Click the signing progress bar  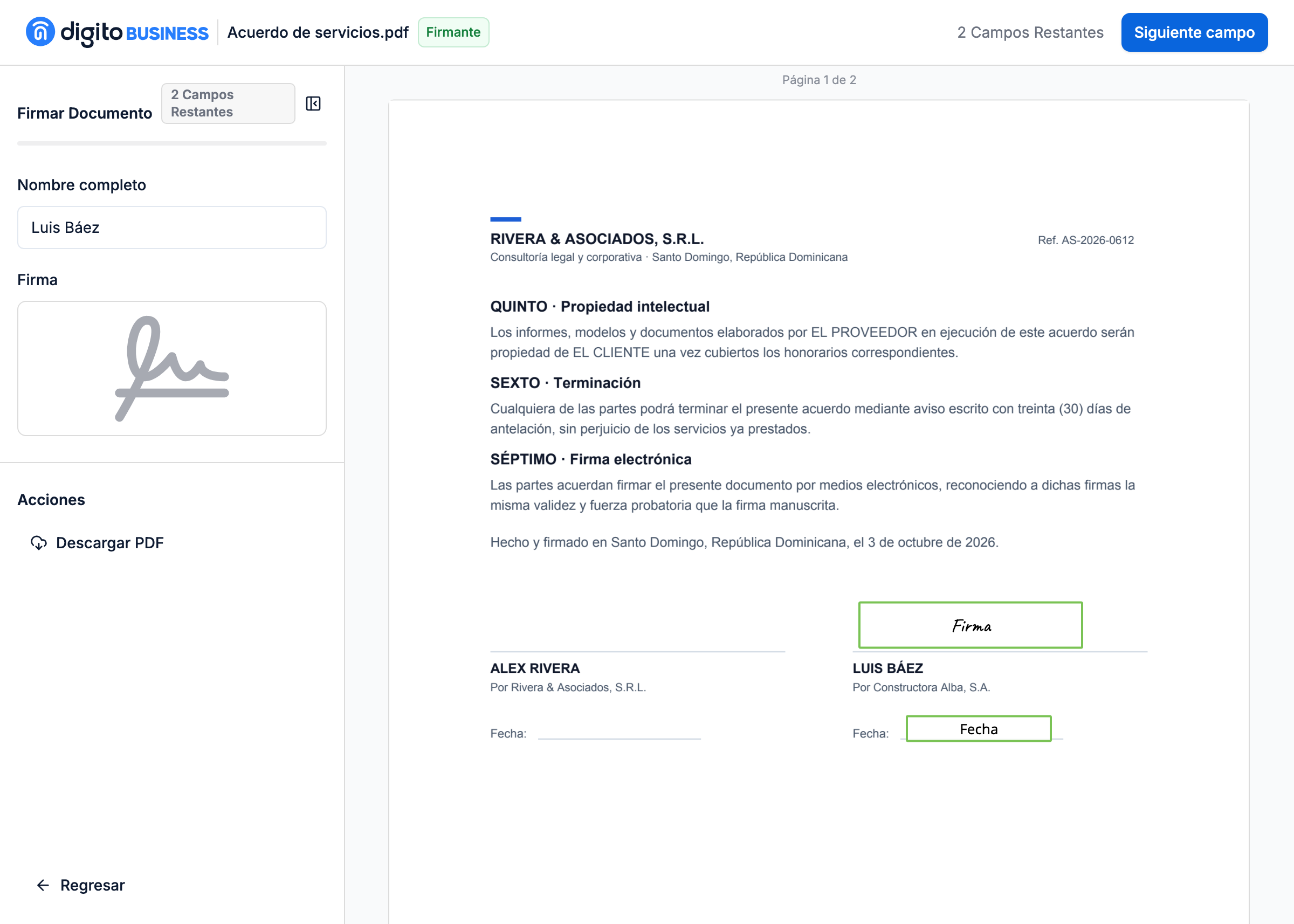(172, 143)
